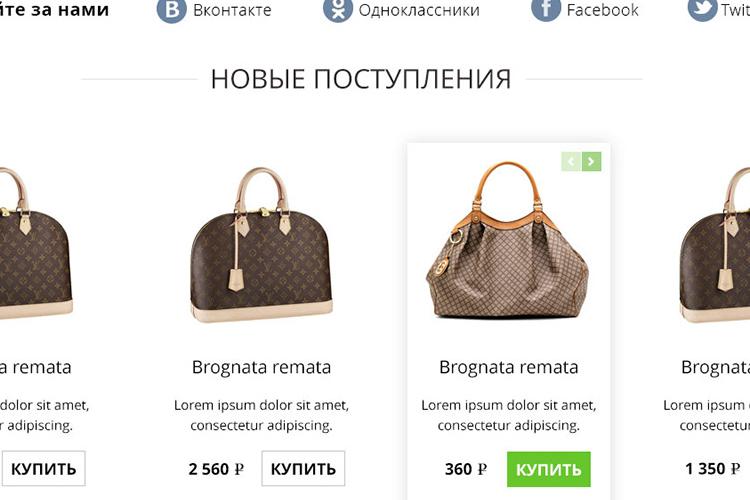Open the checkered bag with orange handle
This screenshot has width=750, height=500.
tap(507, 240)
